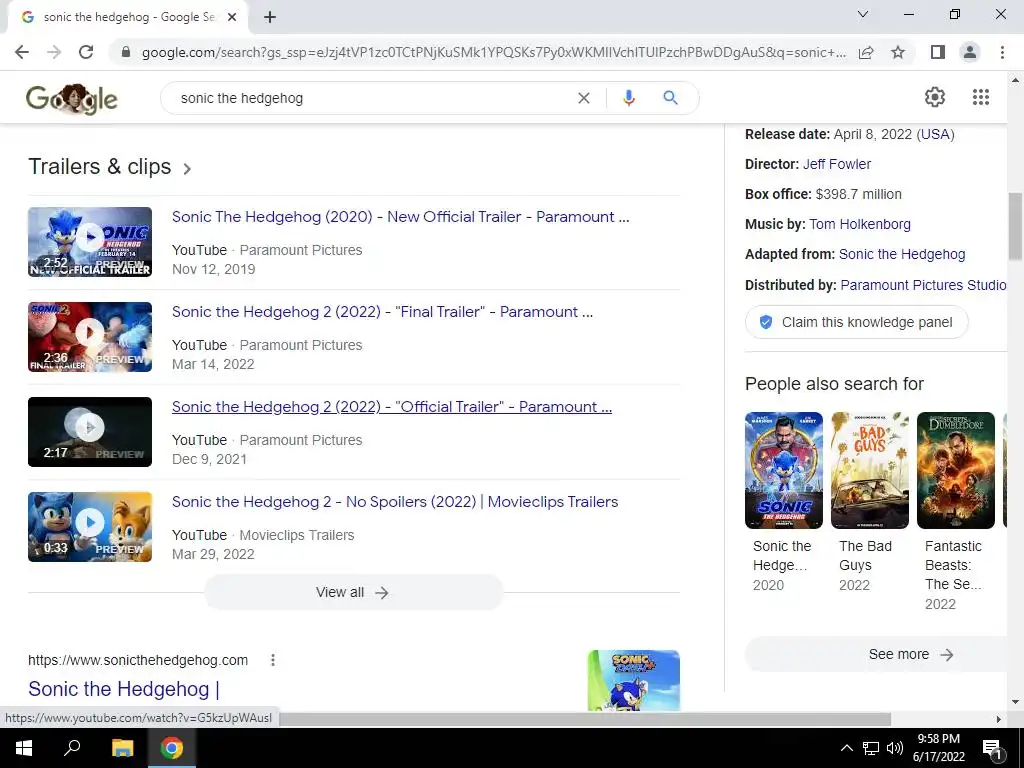Open the No Spoilers Movieclips link
The width and height of the screenshot is (1024, 768).
[395, 502]
